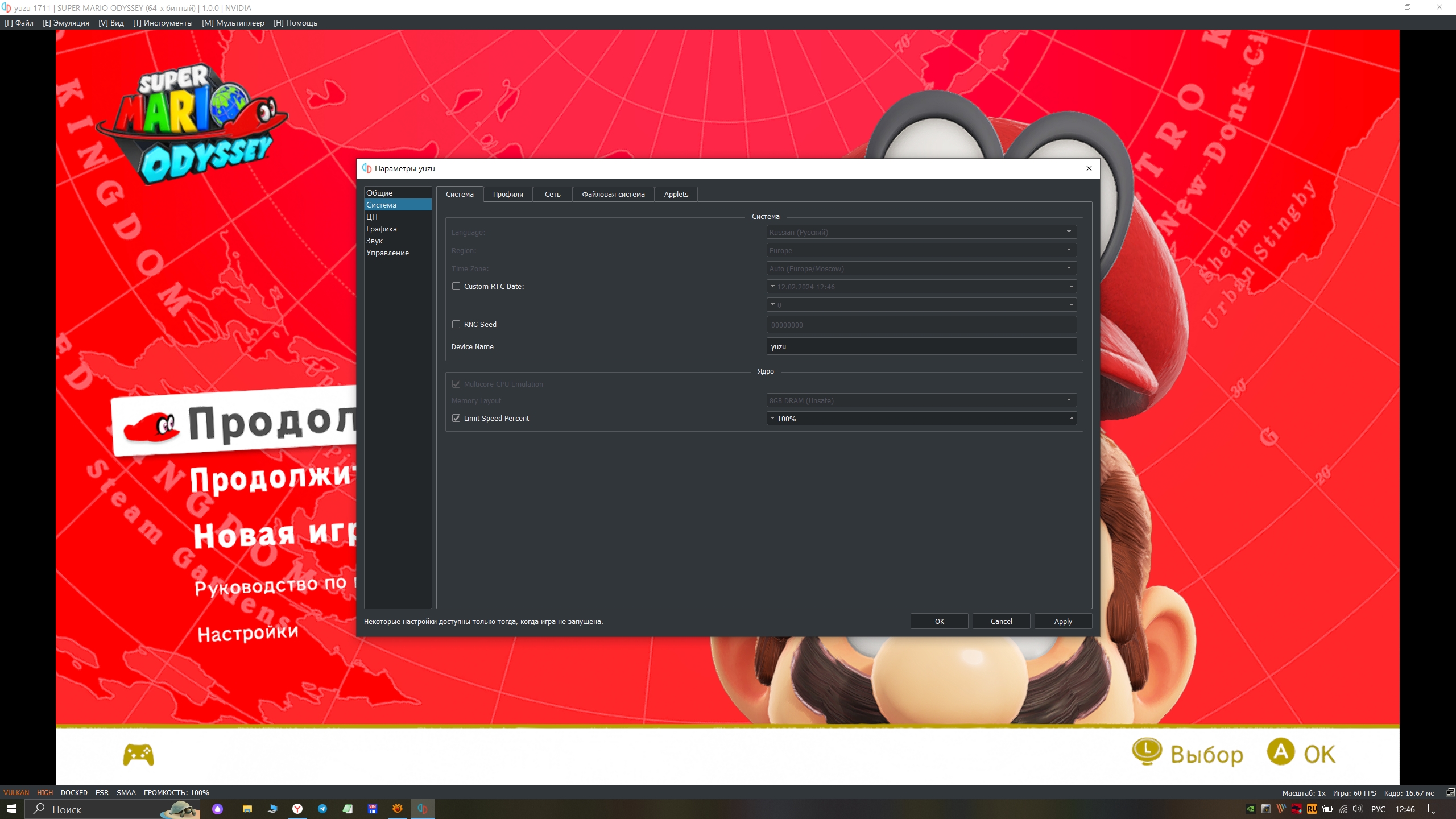Open Telegram from the taskbar

click(x=322, y=809)
